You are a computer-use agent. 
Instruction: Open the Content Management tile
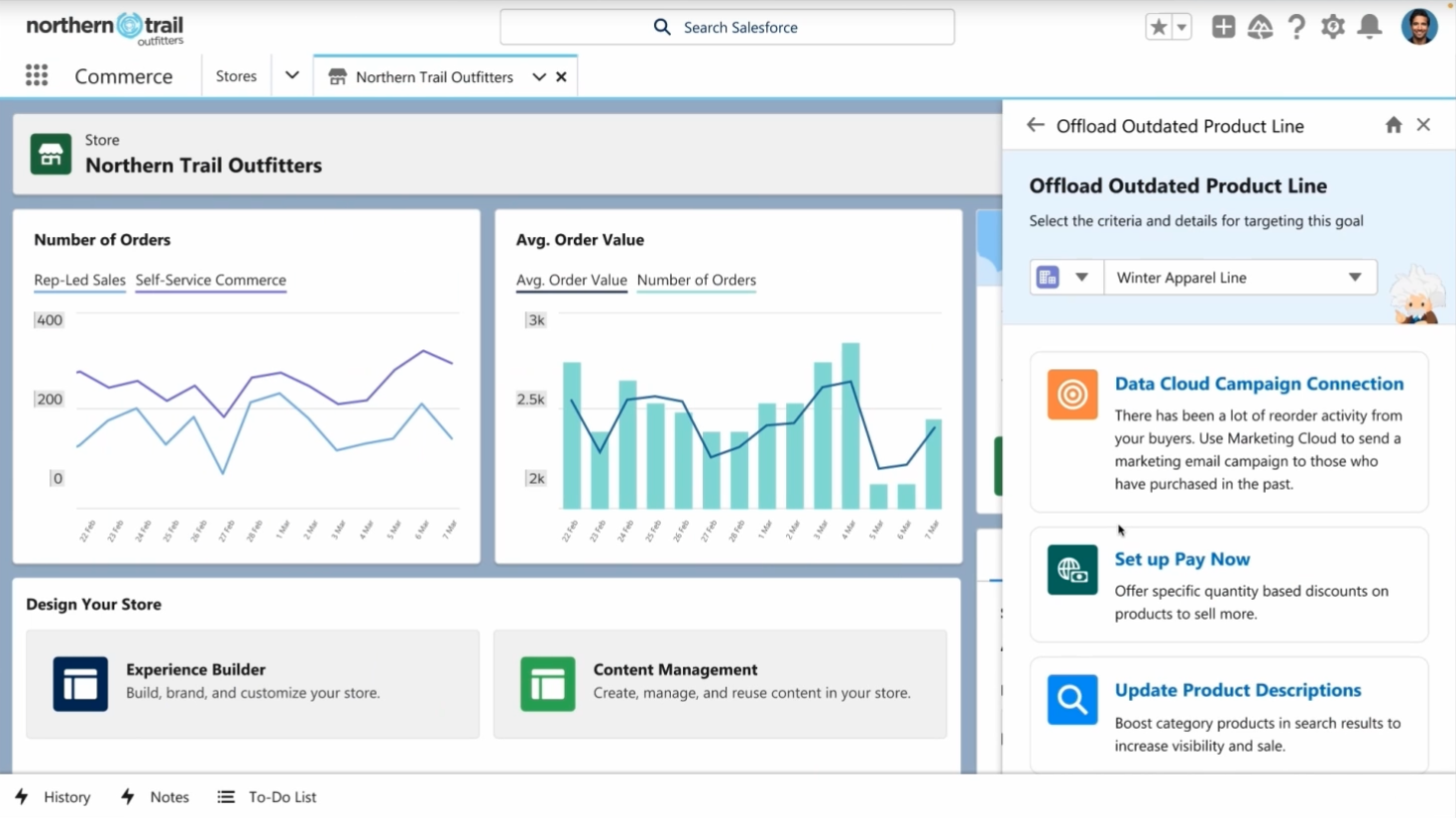coord(720,683)
